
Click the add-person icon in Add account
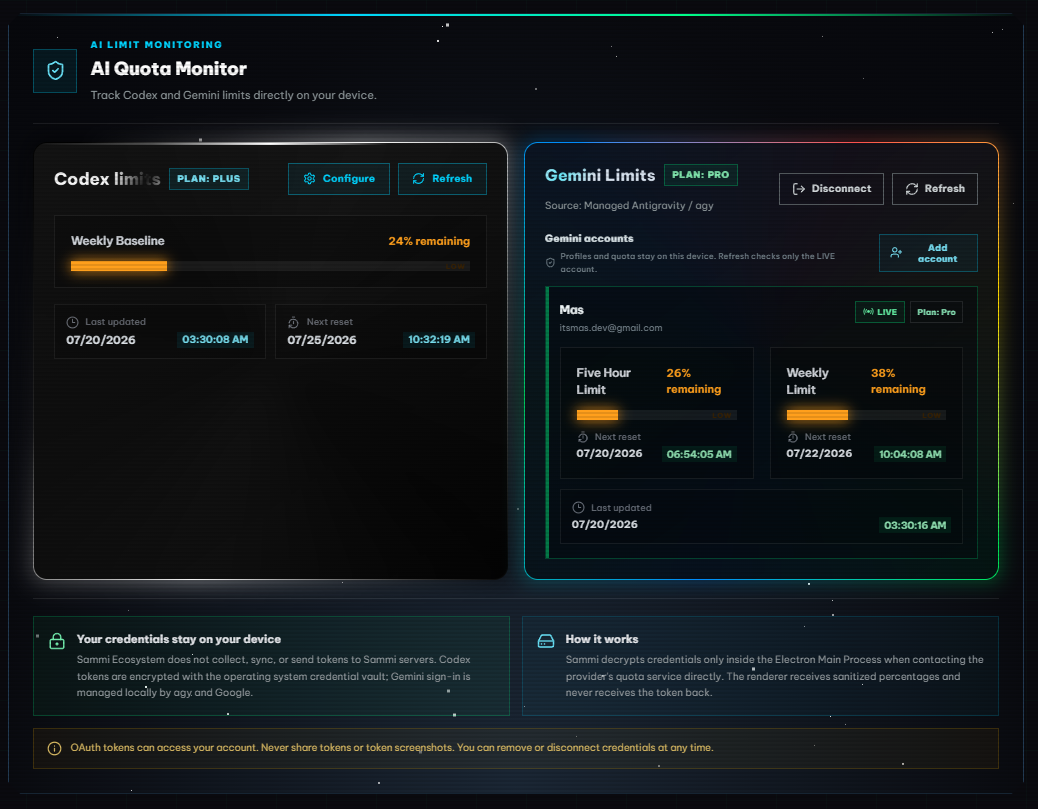[896, 252]
